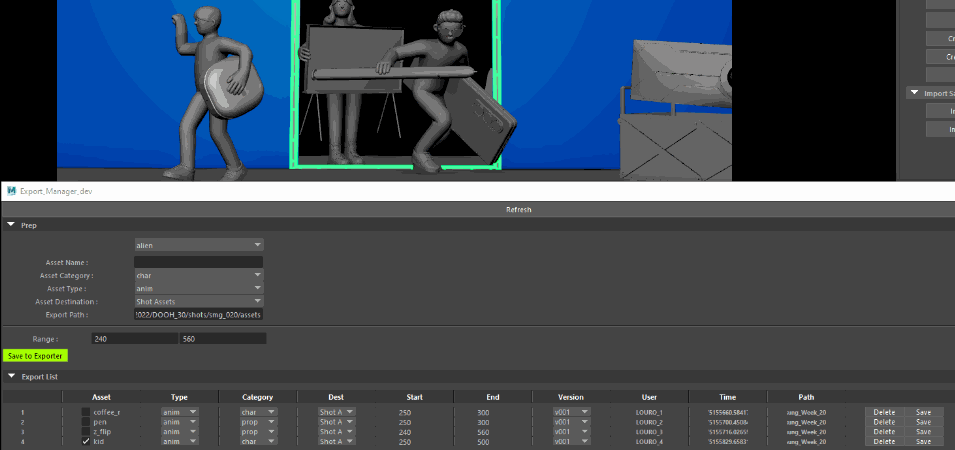Expand the Import section triangle in the side panel
Image resolution: width=955 pixels, height=450 pixels.
914,93
